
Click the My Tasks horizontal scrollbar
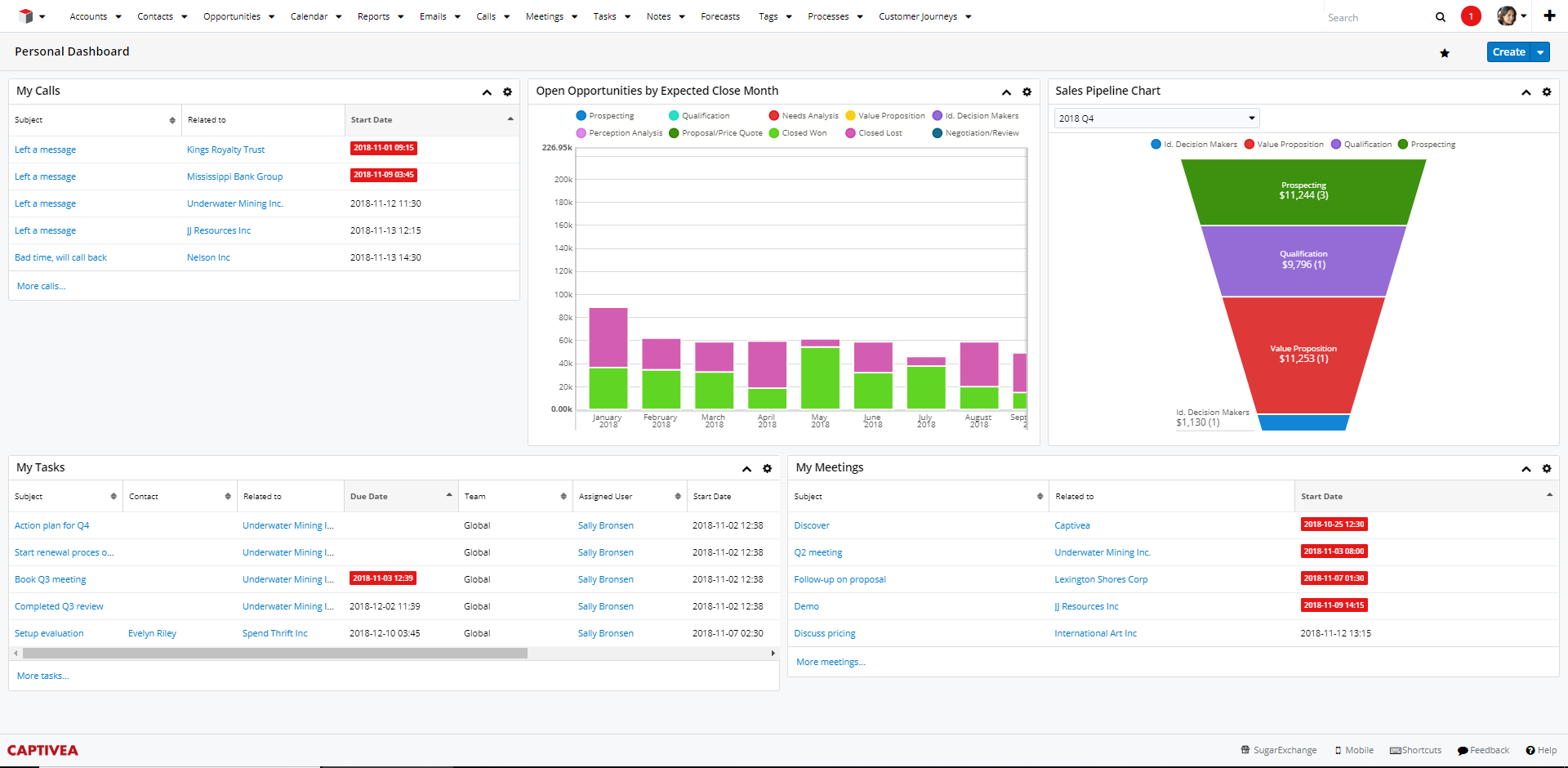tap(275, 654)
